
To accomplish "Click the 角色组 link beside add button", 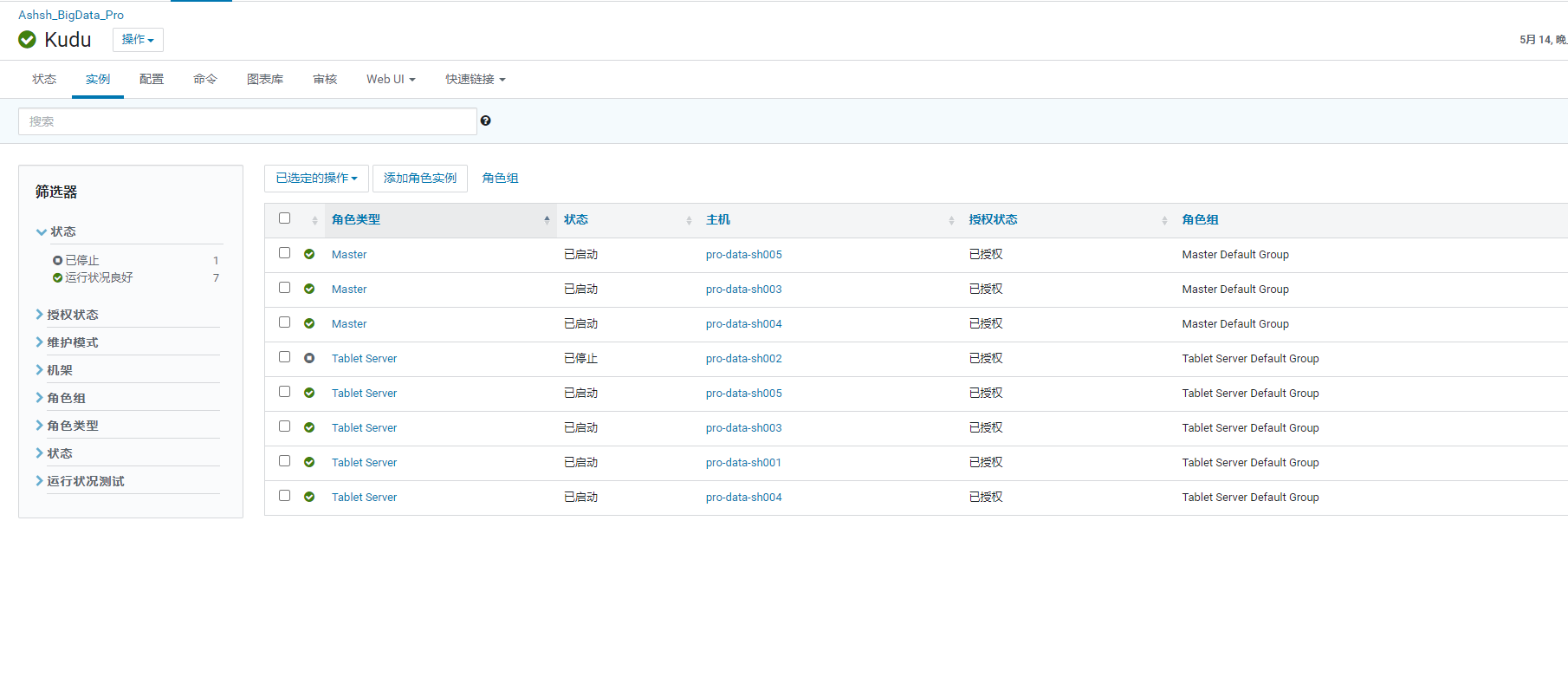I will (500, 178).
